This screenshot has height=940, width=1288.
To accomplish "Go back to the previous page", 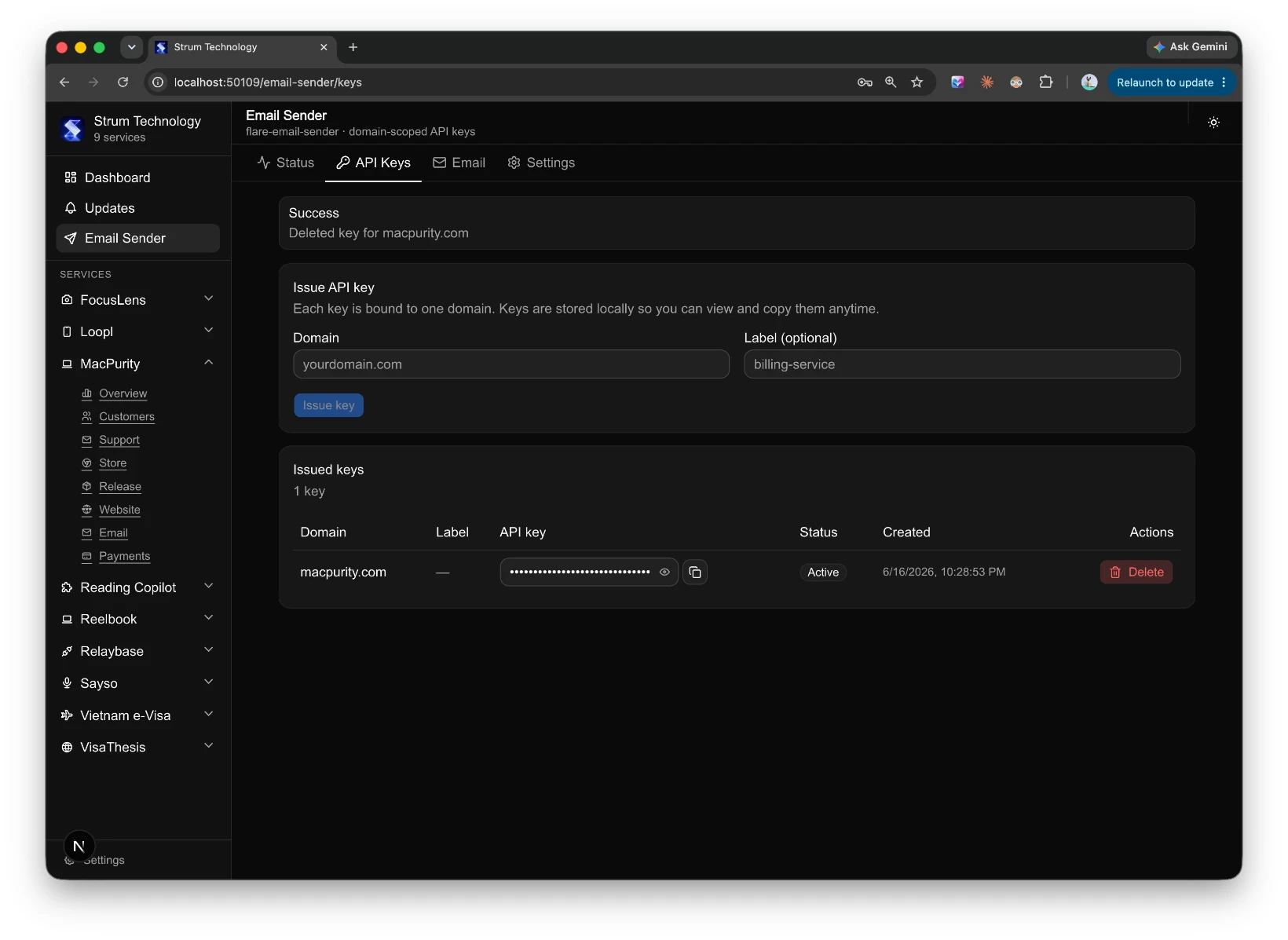I will tap(64, 82).
